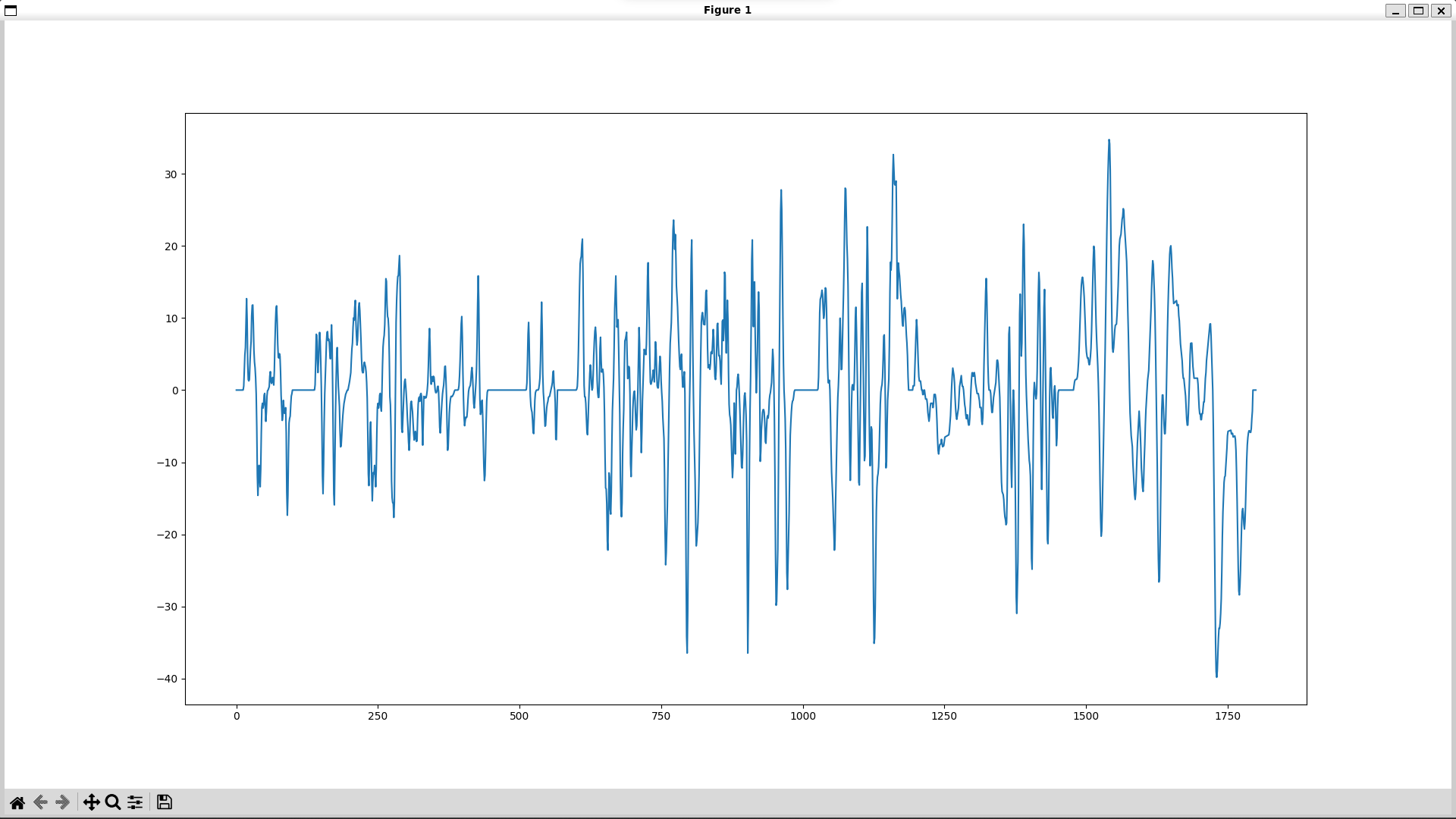The image size is (1456, 819).
Task: Click the x-axis tick label 1250
Action: [x=944, y=716]
